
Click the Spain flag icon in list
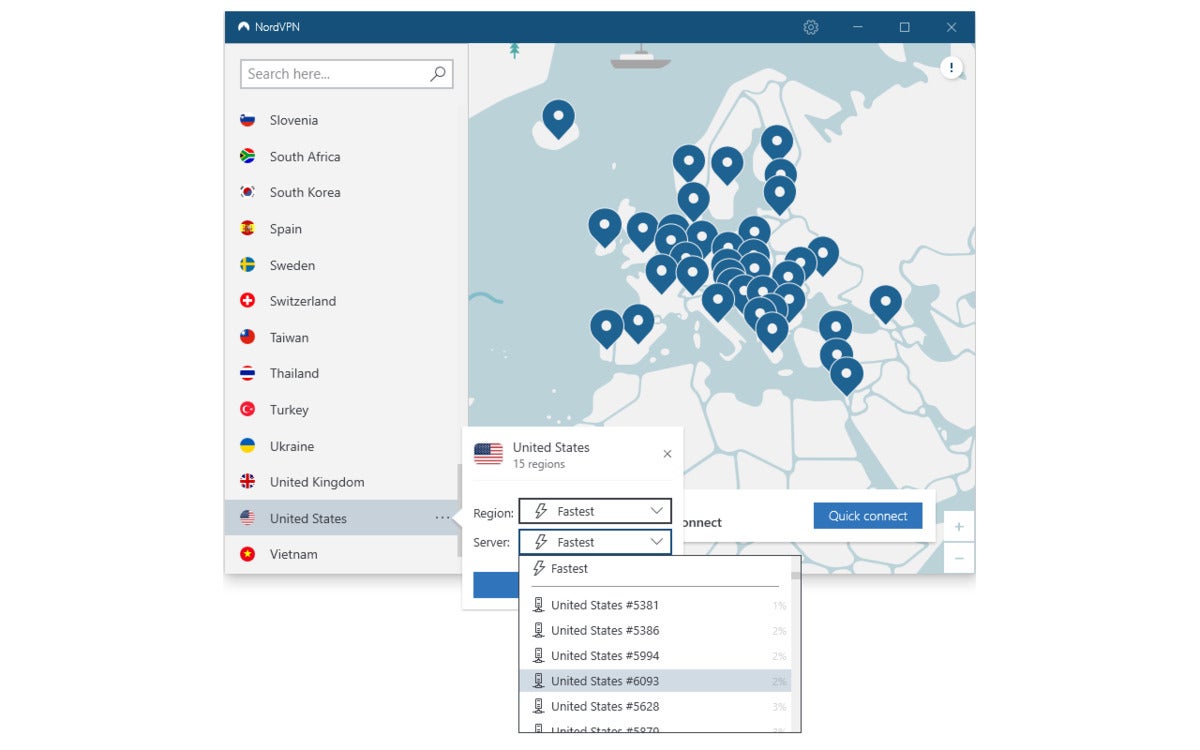248,228
